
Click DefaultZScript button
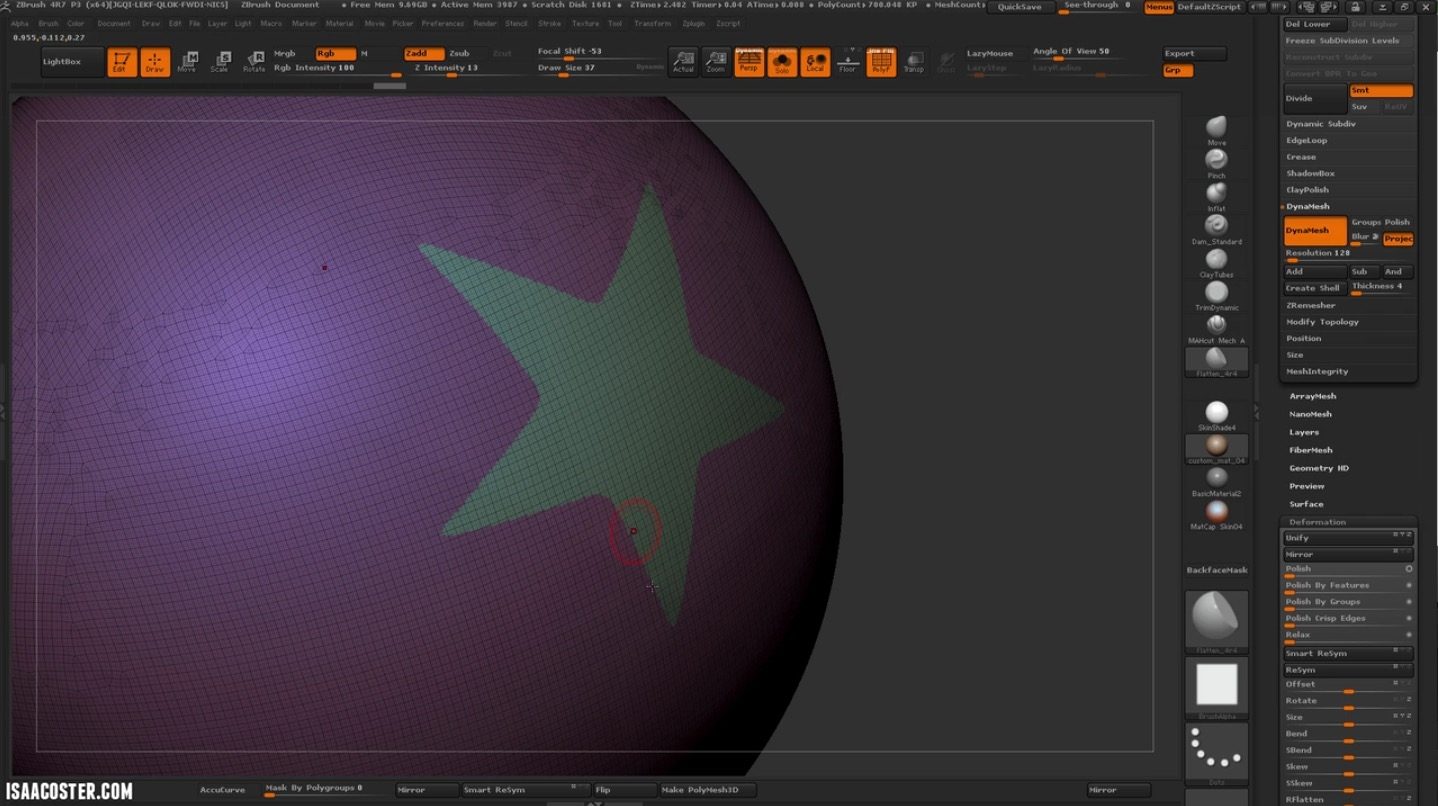[1209, 7]
